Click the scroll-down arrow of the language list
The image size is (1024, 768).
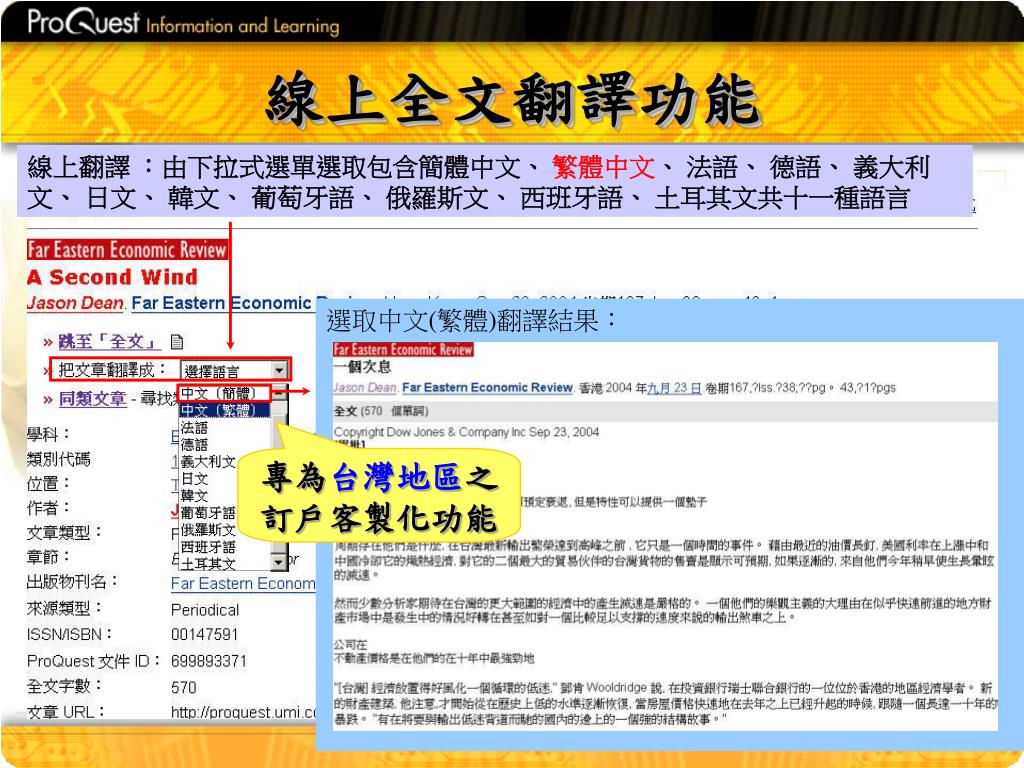coord(280,562)
